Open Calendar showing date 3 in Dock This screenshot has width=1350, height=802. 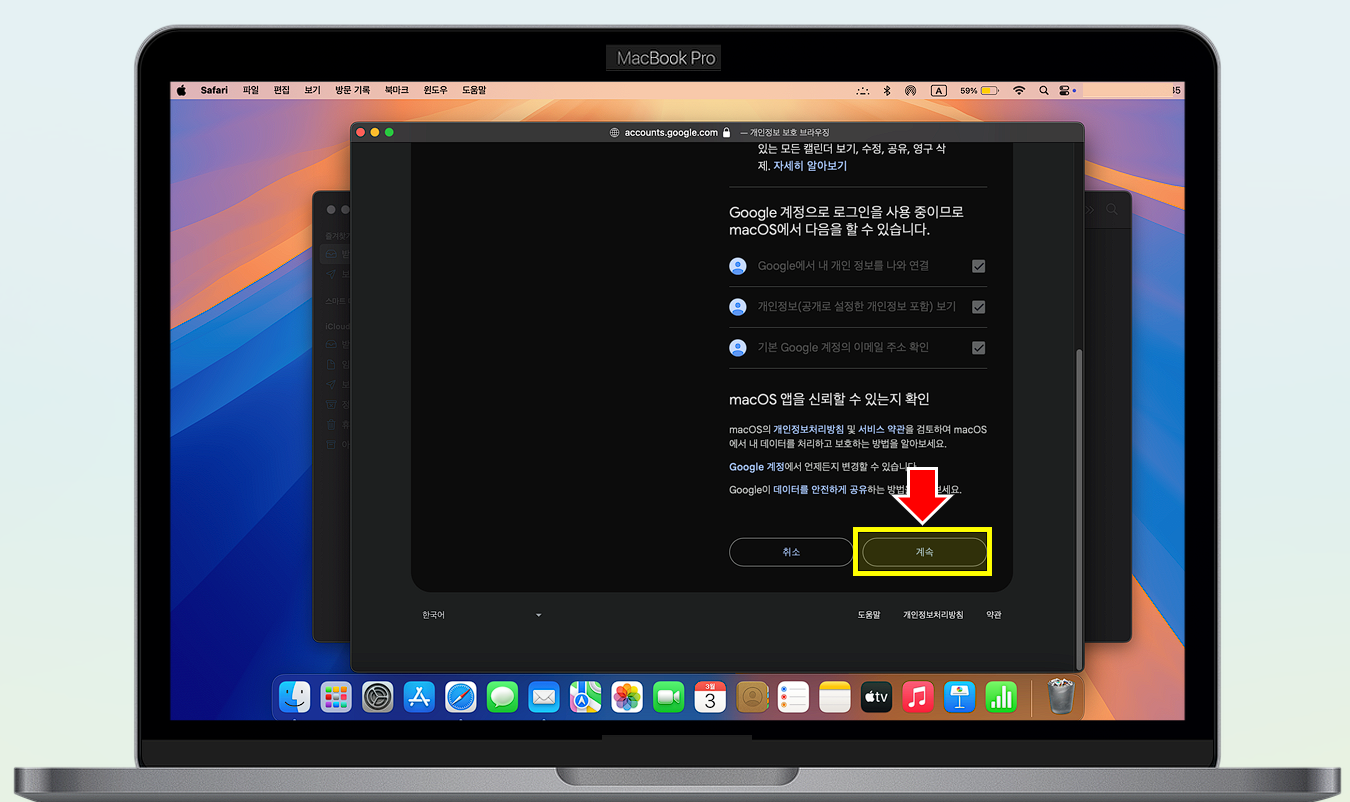coord(710,696)
